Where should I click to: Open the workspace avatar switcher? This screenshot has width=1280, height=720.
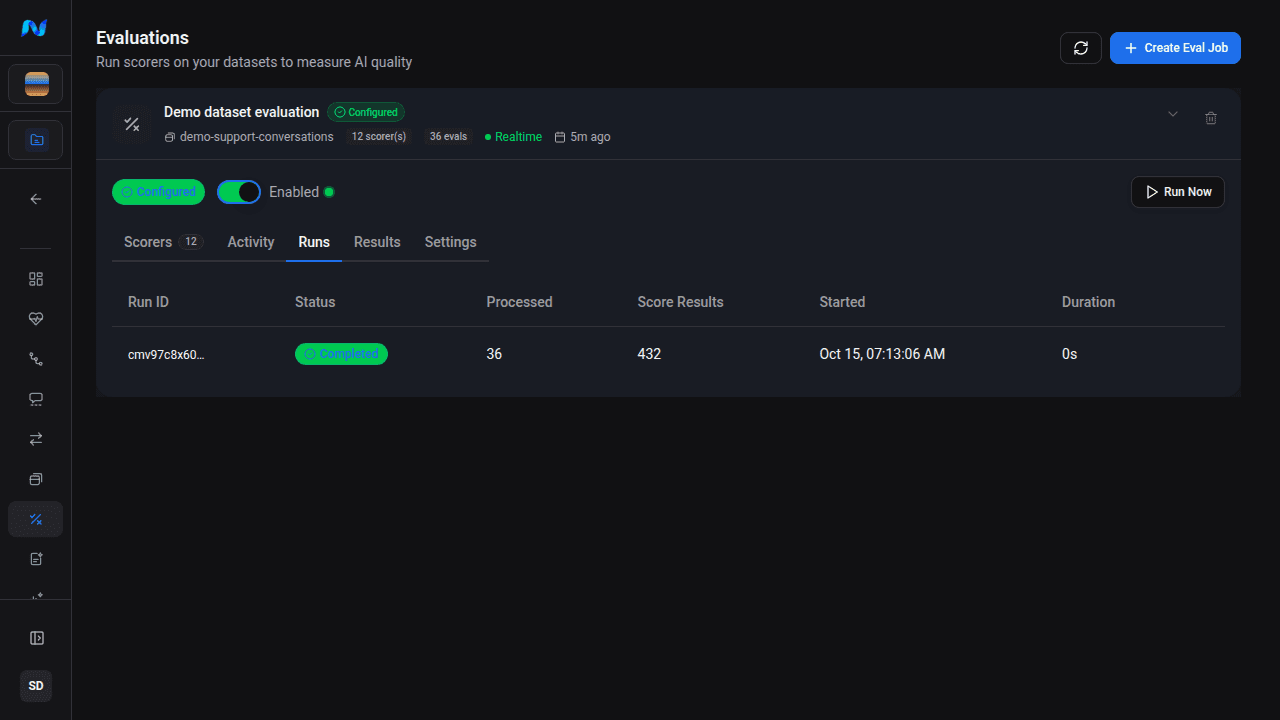coord(36,84)
